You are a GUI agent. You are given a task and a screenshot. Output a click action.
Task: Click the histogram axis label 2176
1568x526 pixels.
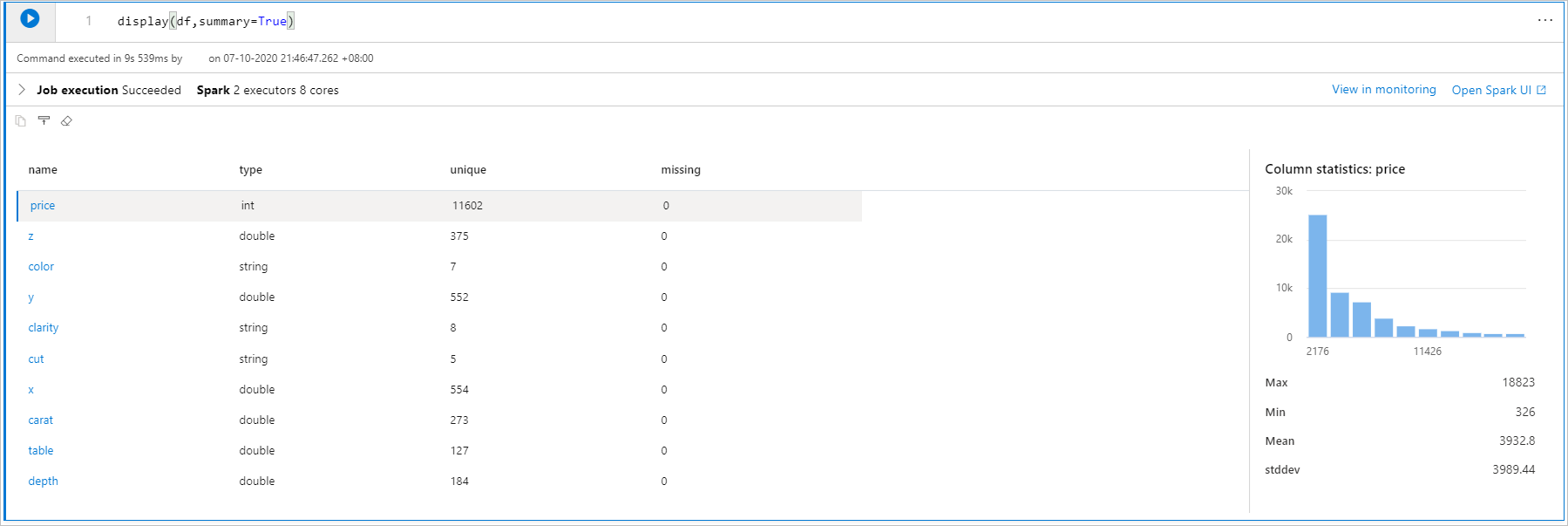click(1317, 352)
